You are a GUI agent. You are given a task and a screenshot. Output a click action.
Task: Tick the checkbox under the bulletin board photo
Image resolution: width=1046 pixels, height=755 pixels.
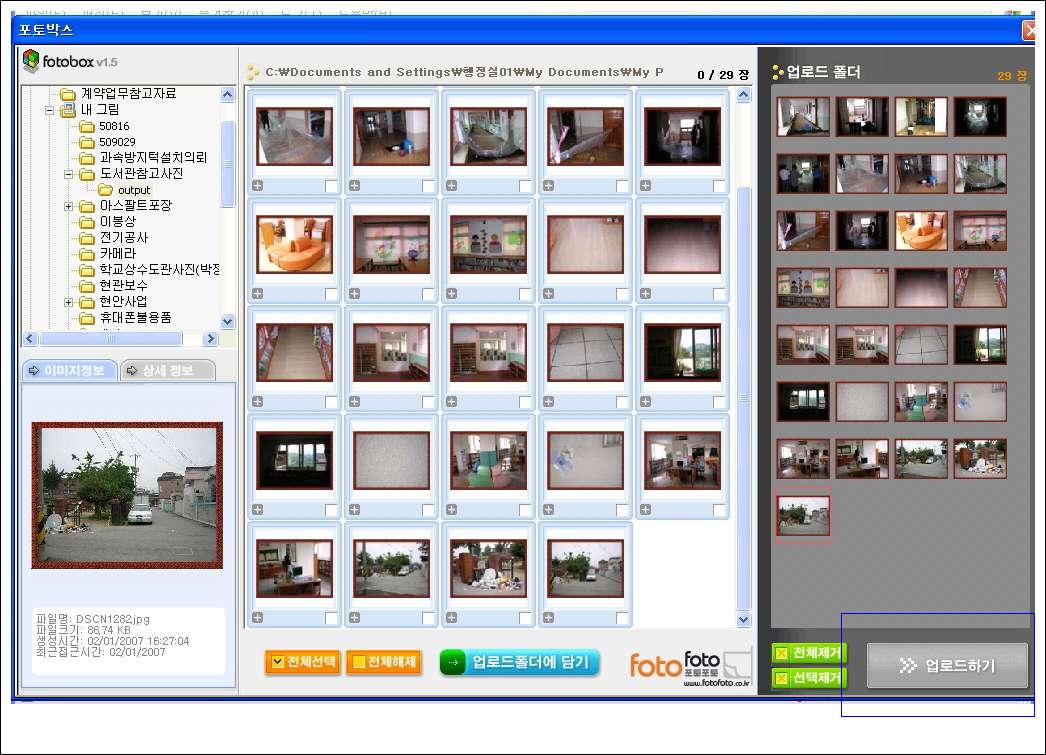tap(525, 293)
